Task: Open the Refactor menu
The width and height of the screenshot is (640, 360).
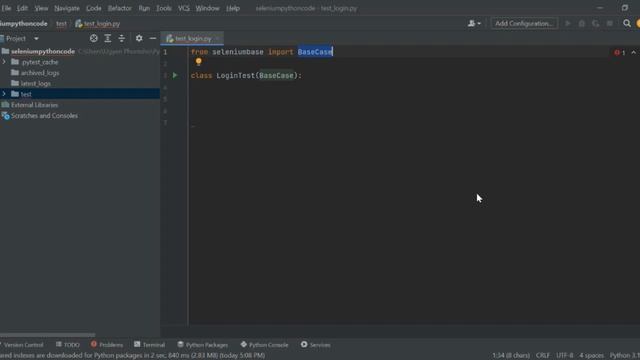Action: tap(120, 8)
